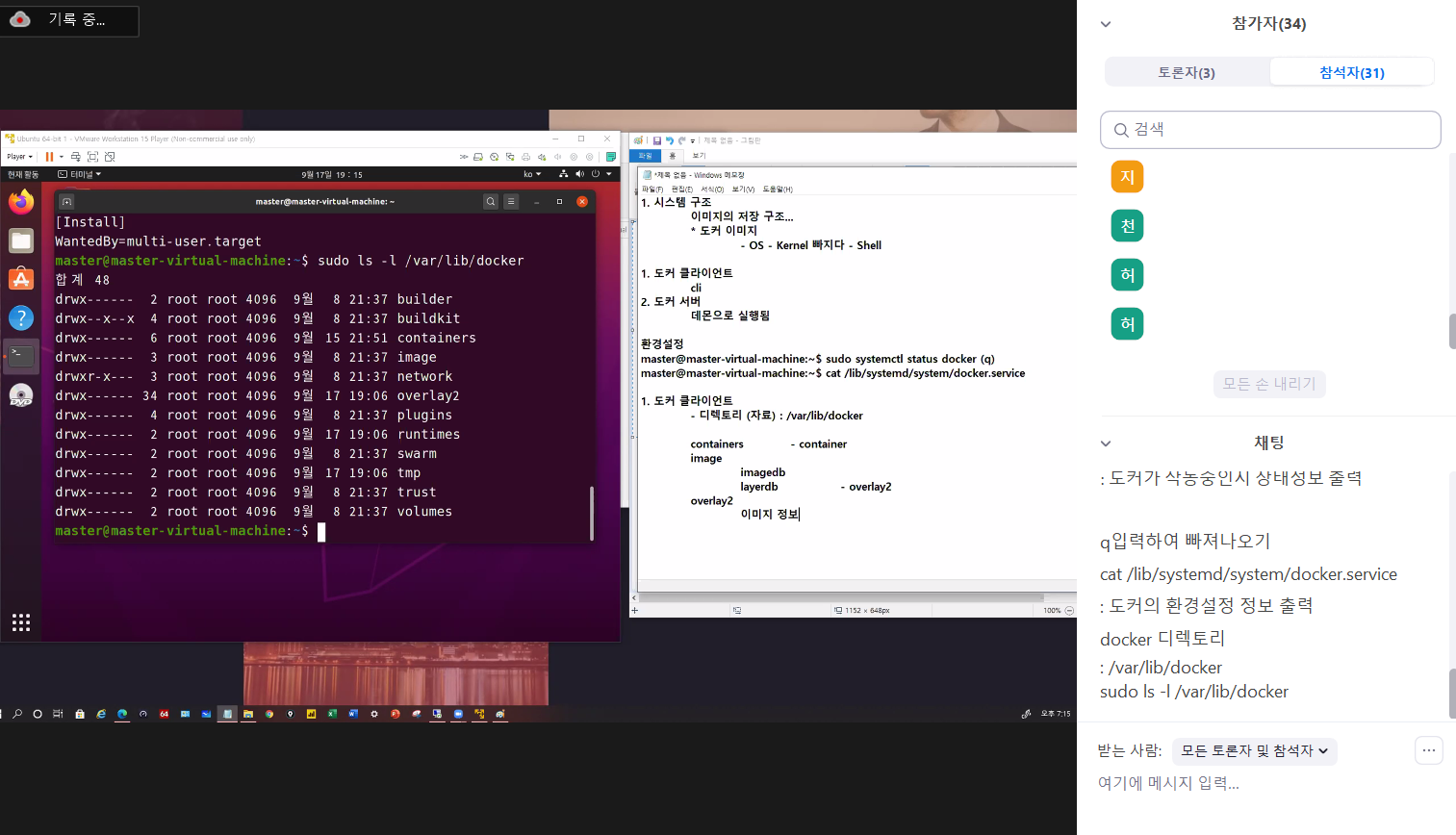
Task: Open the Files app in Ubuntu dock
Action: click(x=21, y=240)
